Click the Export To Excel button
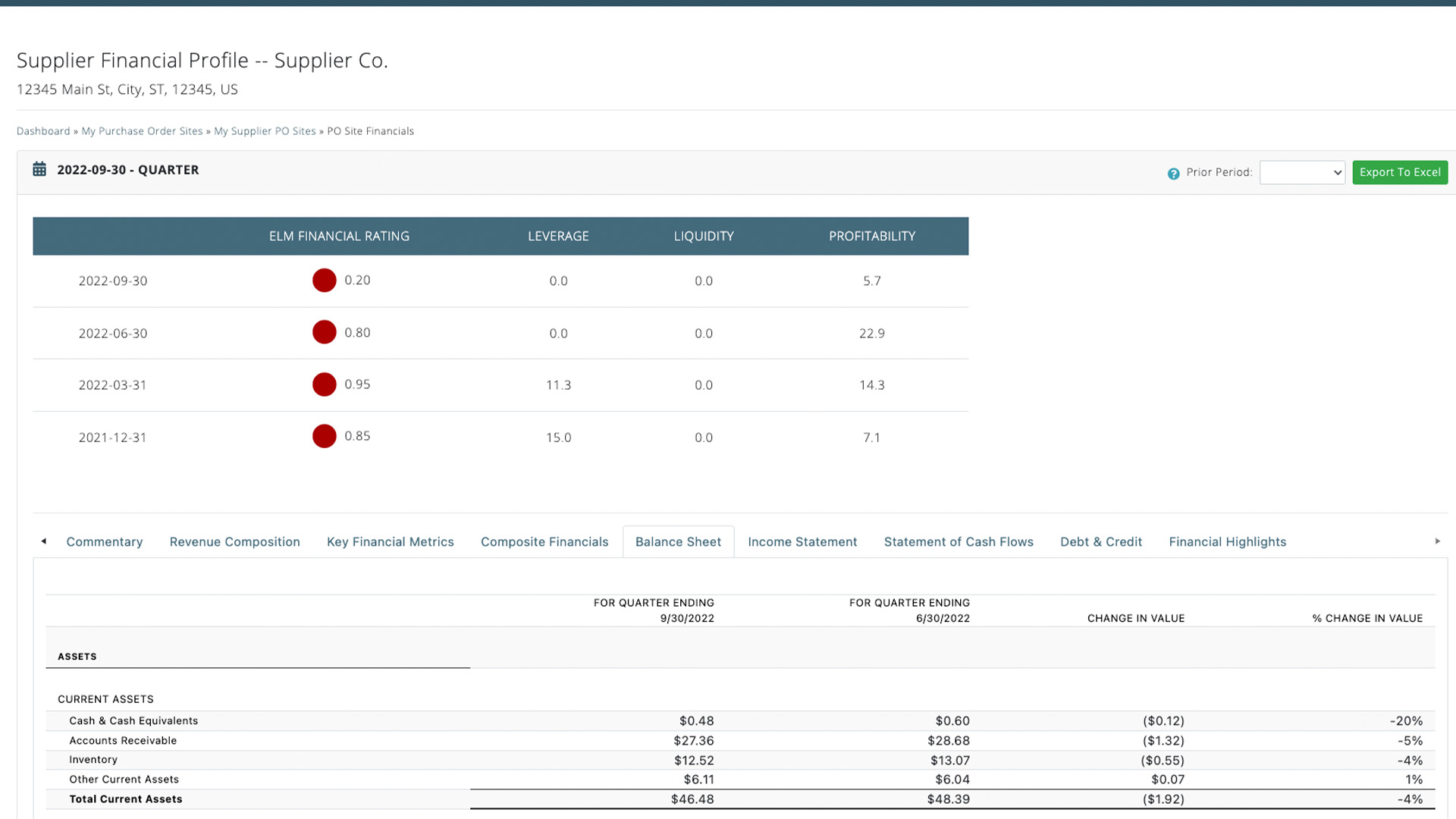Screen dimensions: 1456x819 [1399, 172]
